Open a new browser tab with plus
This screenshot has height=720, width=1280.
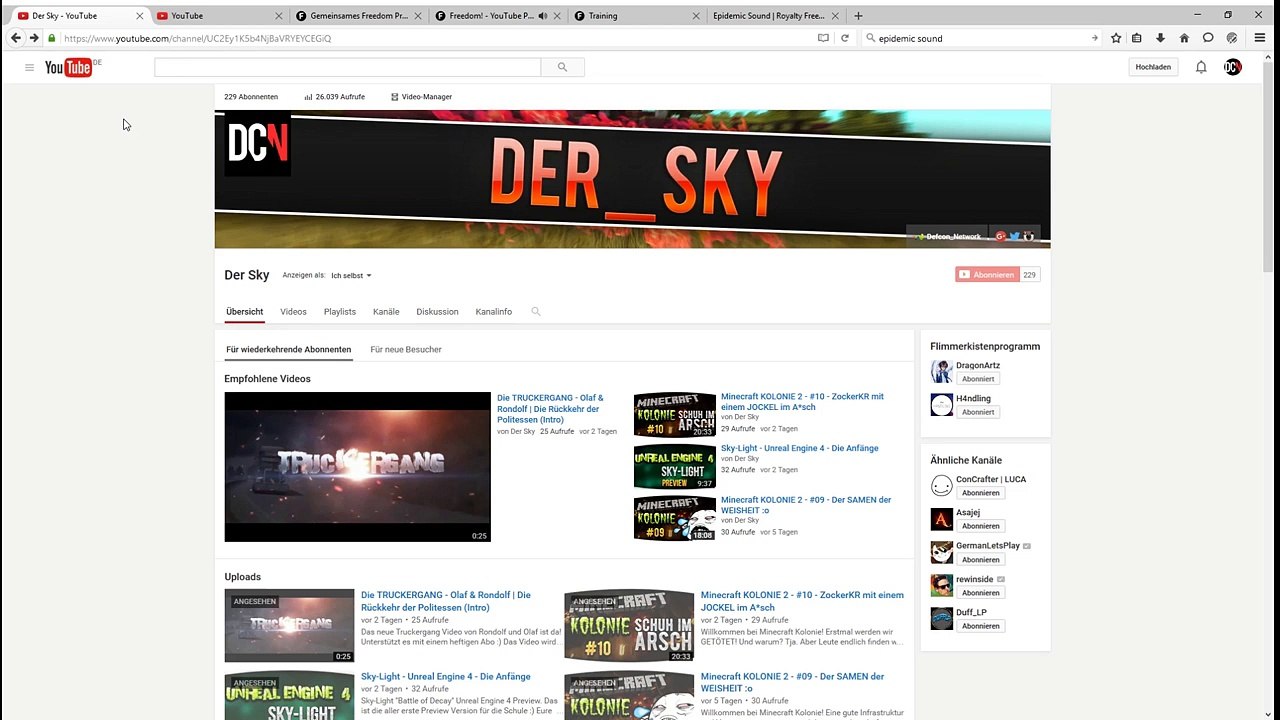point(858,16)
